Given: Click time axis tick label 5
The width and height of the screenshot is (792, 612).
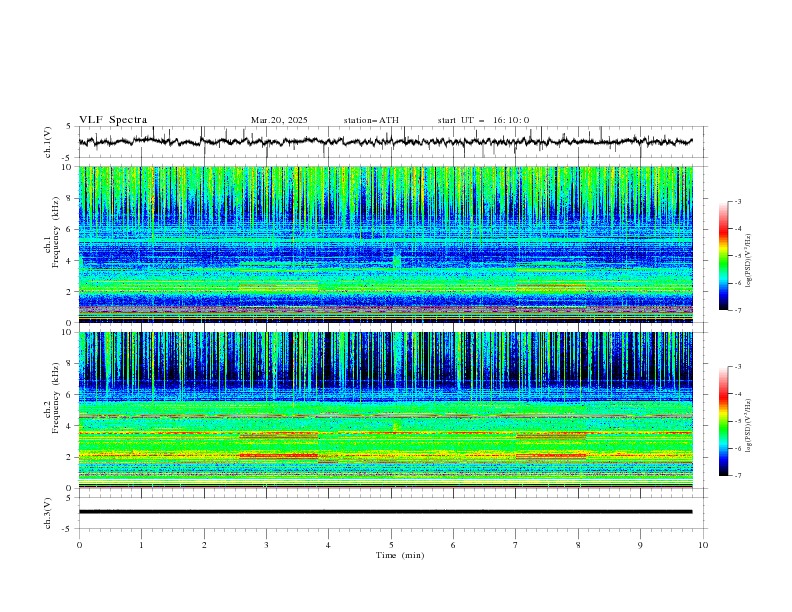Looking at the screenshot, I should (391, 545).
